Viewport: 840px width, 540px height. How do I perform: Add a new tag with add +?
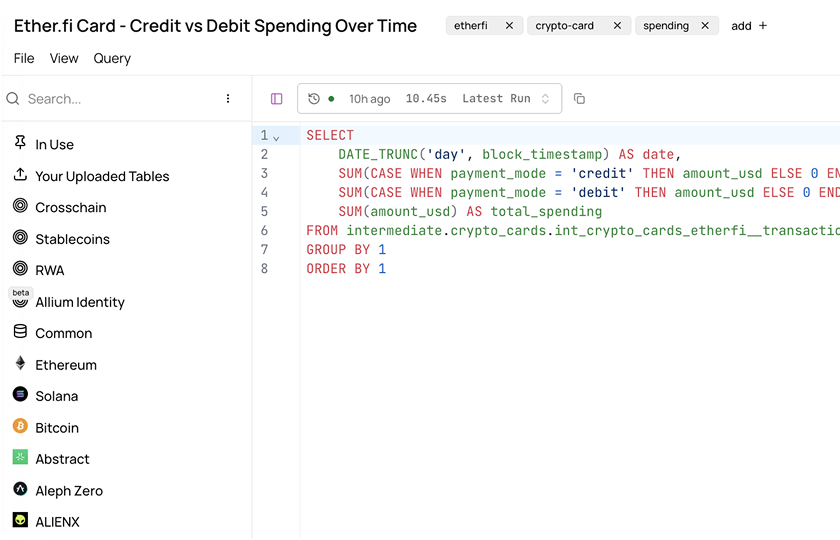click(749, 26)
